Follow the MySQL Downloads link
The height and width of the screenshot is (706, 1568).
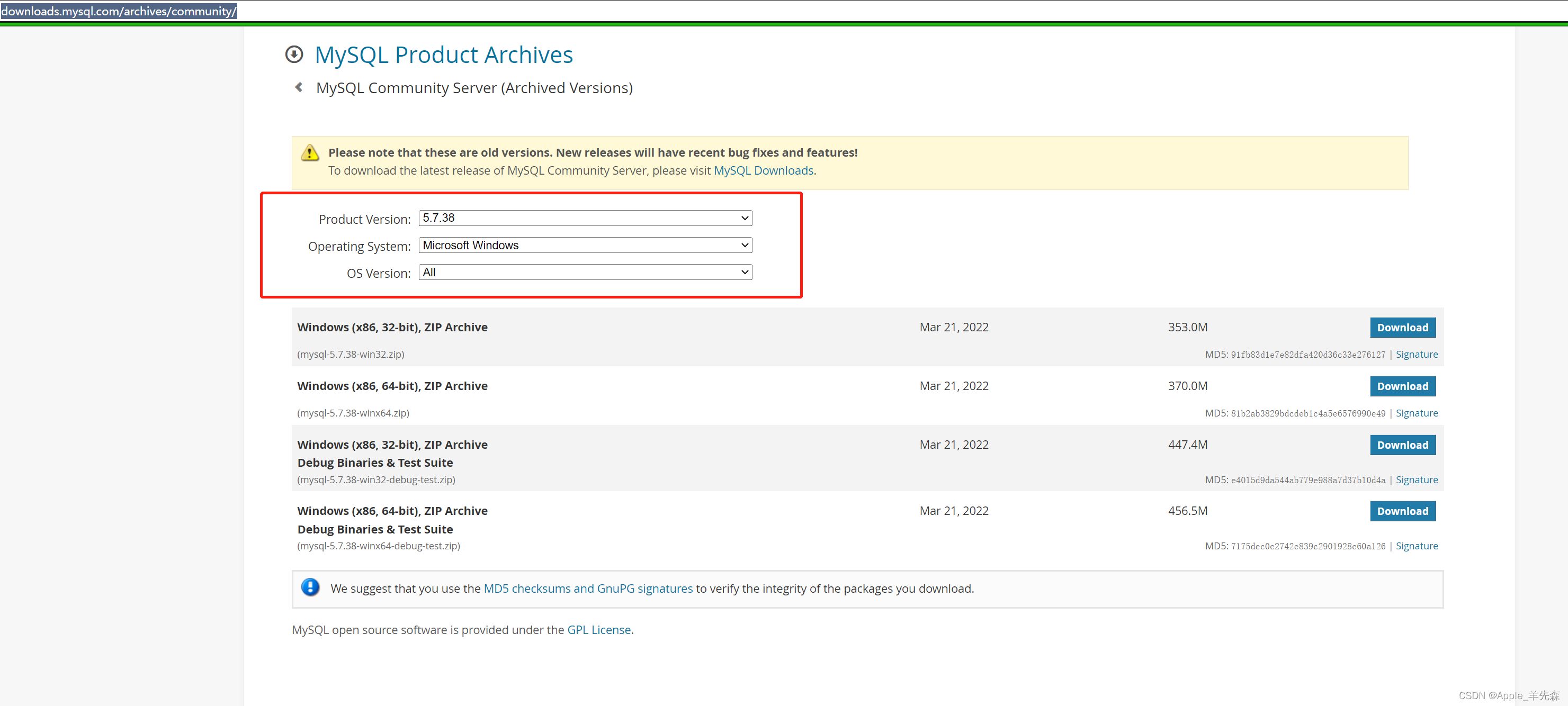click(763, 171)
